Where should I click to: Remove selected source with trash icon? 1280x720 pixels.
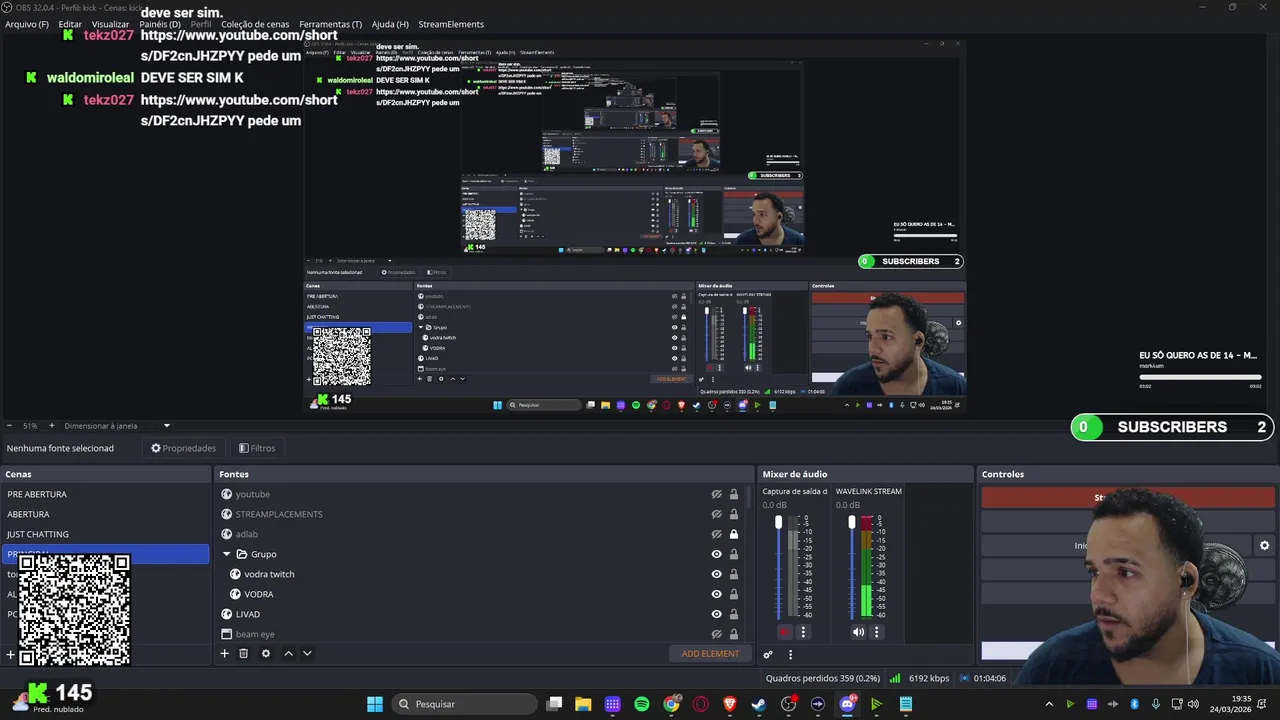pyautogui.click(x=243, y=653)
